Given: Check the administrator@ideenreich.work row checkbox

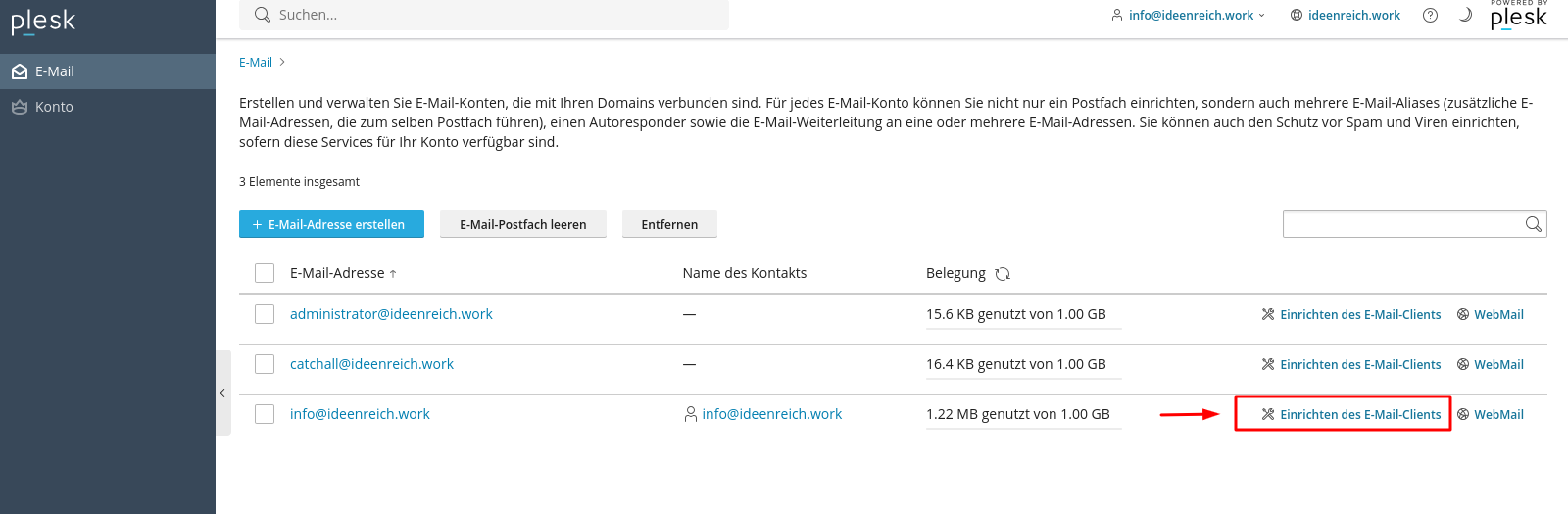Looking at the screenshot, I should pyautogui.click(x=265, y=314).
